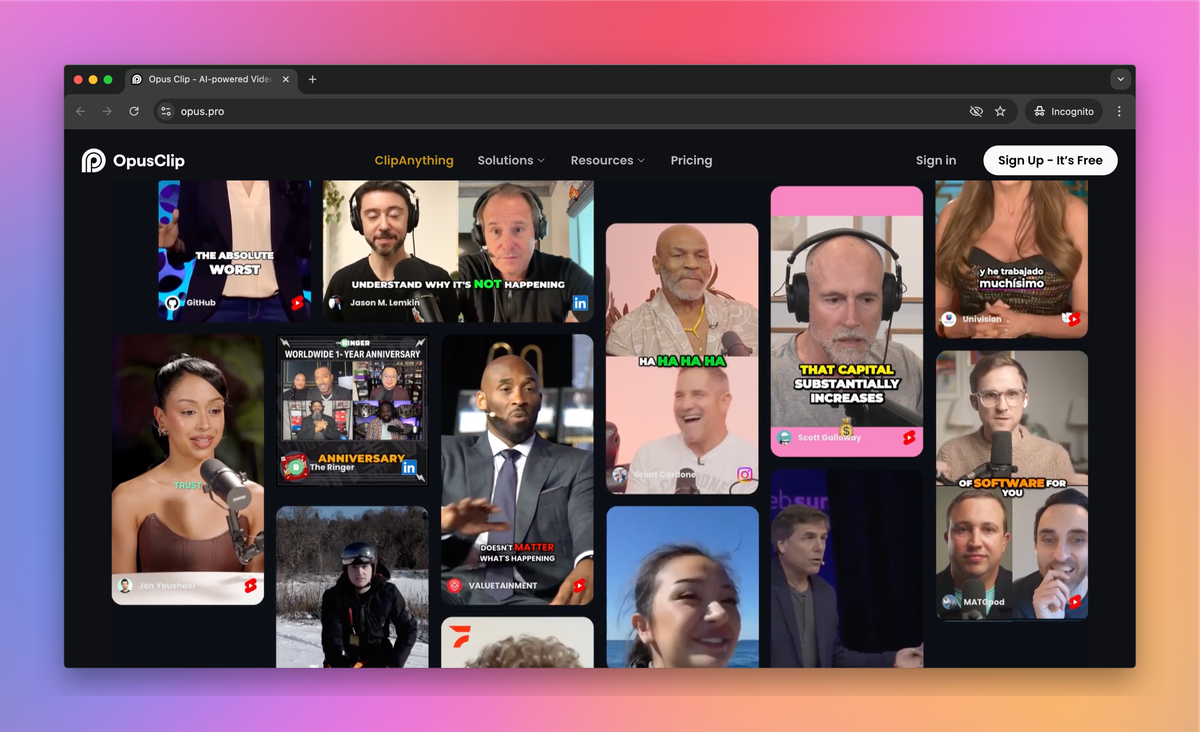Expand the Solutions dropdown menu
The height and width of the screenshot is (732, 1200).
[x=511, y=160]
